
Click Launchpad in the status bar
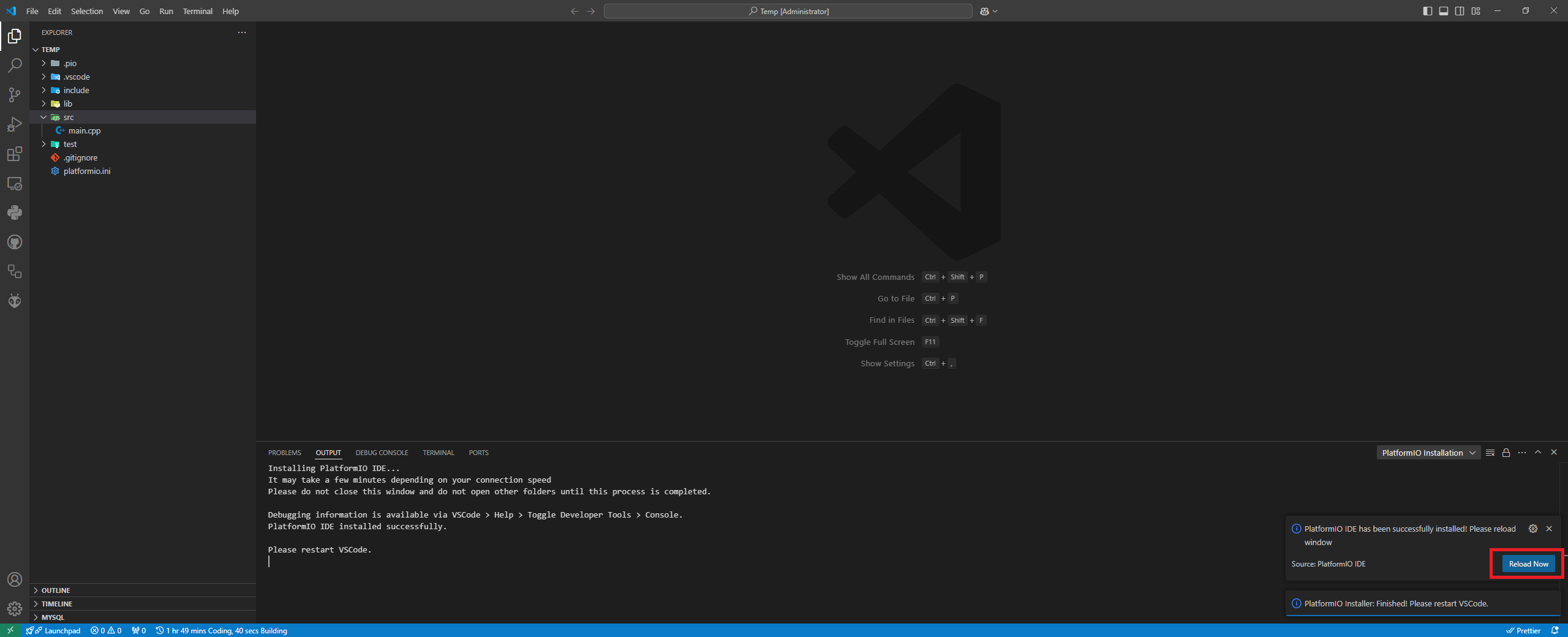click(54, 630)
